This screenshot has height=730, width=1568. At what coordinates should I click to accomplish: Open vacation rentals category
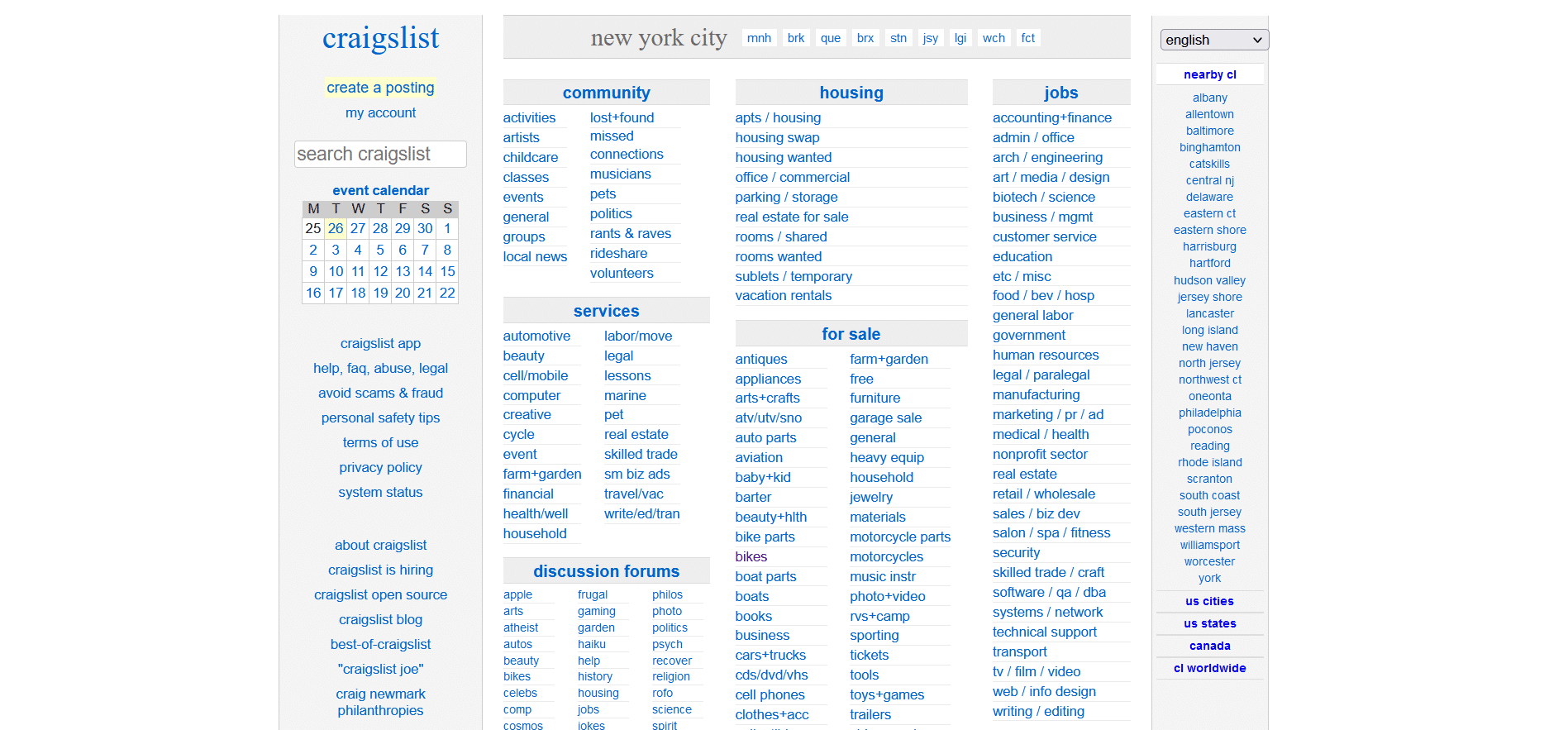click(784, 295)
